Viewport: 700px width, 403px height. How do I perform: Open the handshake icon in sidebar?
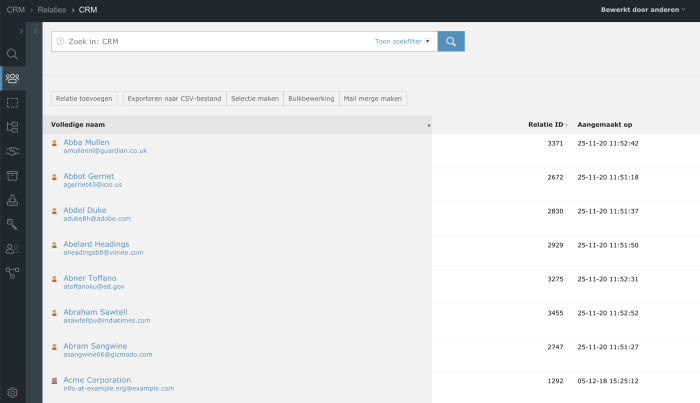pos(12,151)
